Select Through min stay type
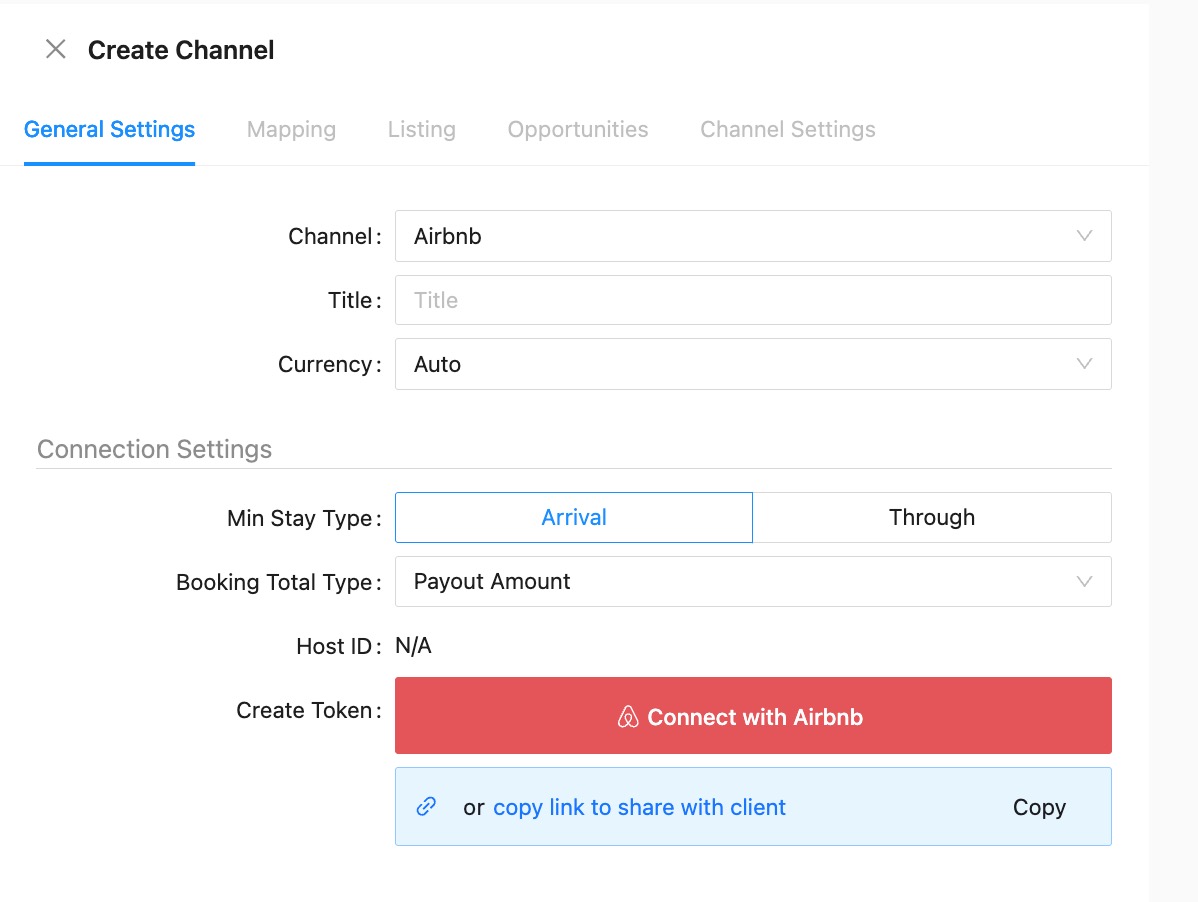This screenshot has width=1198, height=902. pos(932,517)
